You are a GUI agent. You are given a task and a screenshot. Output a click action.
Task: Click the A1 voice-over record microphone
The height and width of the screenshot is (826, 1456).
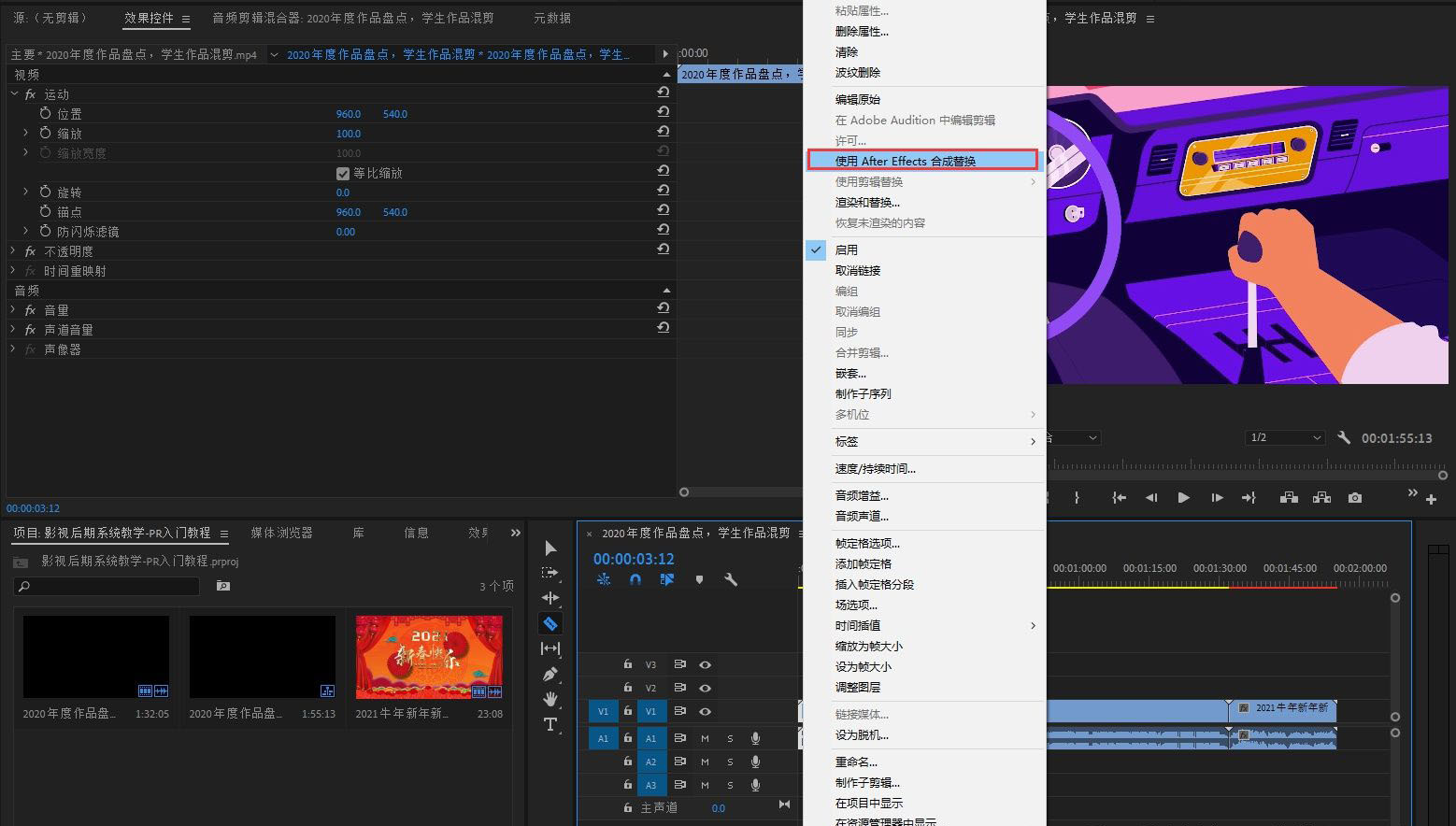point(755,738)
